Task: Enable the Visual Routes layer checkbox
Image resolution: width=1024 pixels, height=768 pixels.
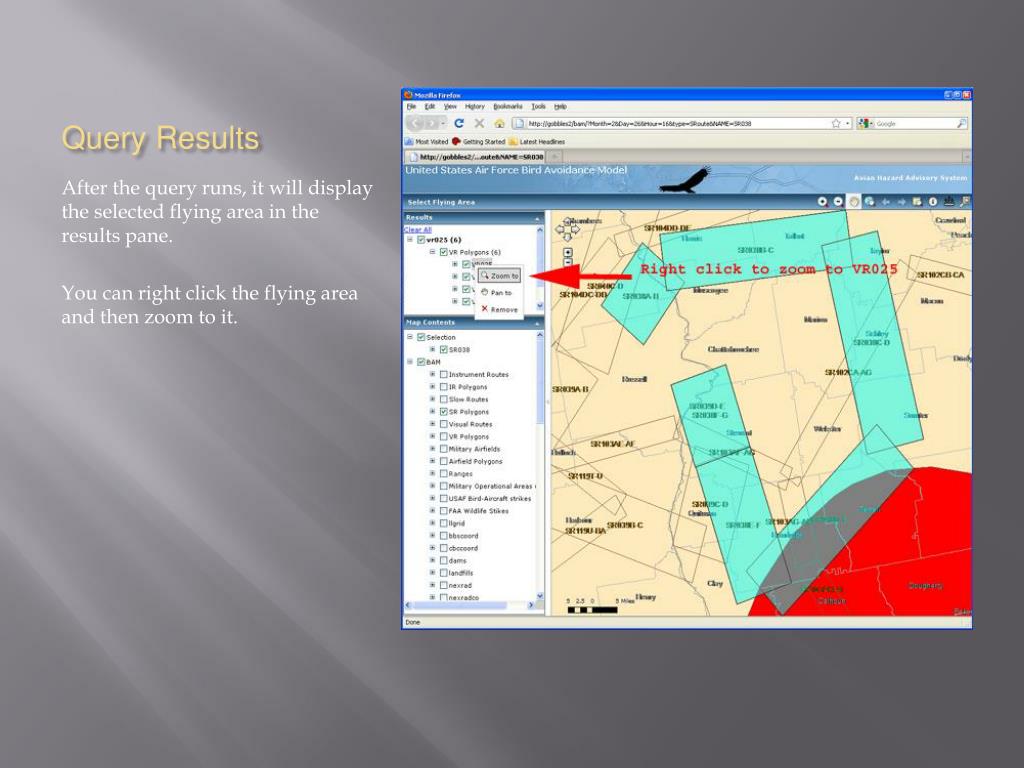Action: click(x=443, y=424)
